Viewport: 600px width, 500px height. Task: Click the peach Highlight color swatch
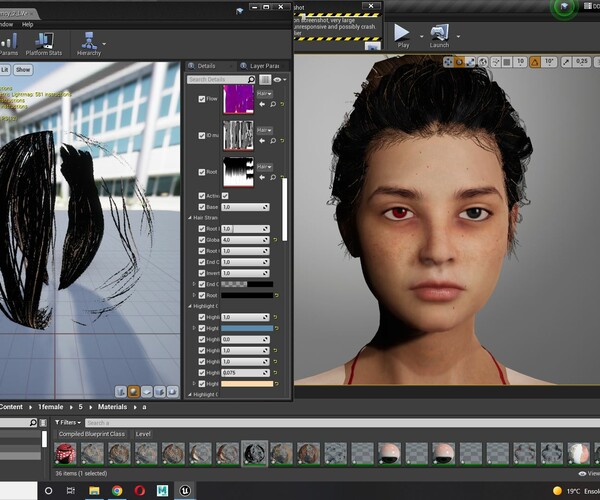tap(247, 384)
